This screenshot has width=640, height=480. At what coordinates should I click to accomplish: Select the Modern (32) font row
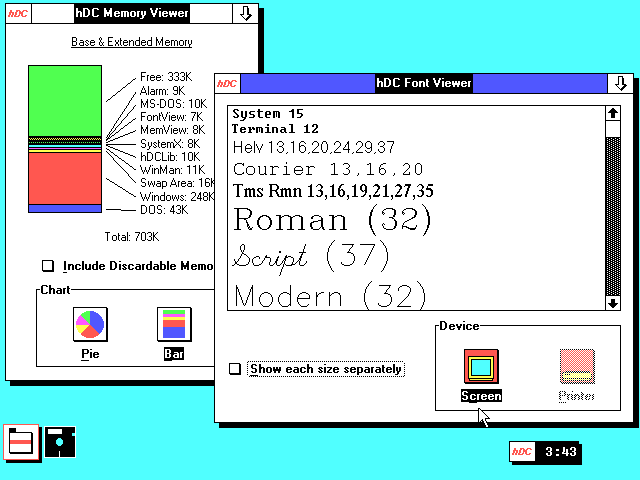[x=329, y=296]
